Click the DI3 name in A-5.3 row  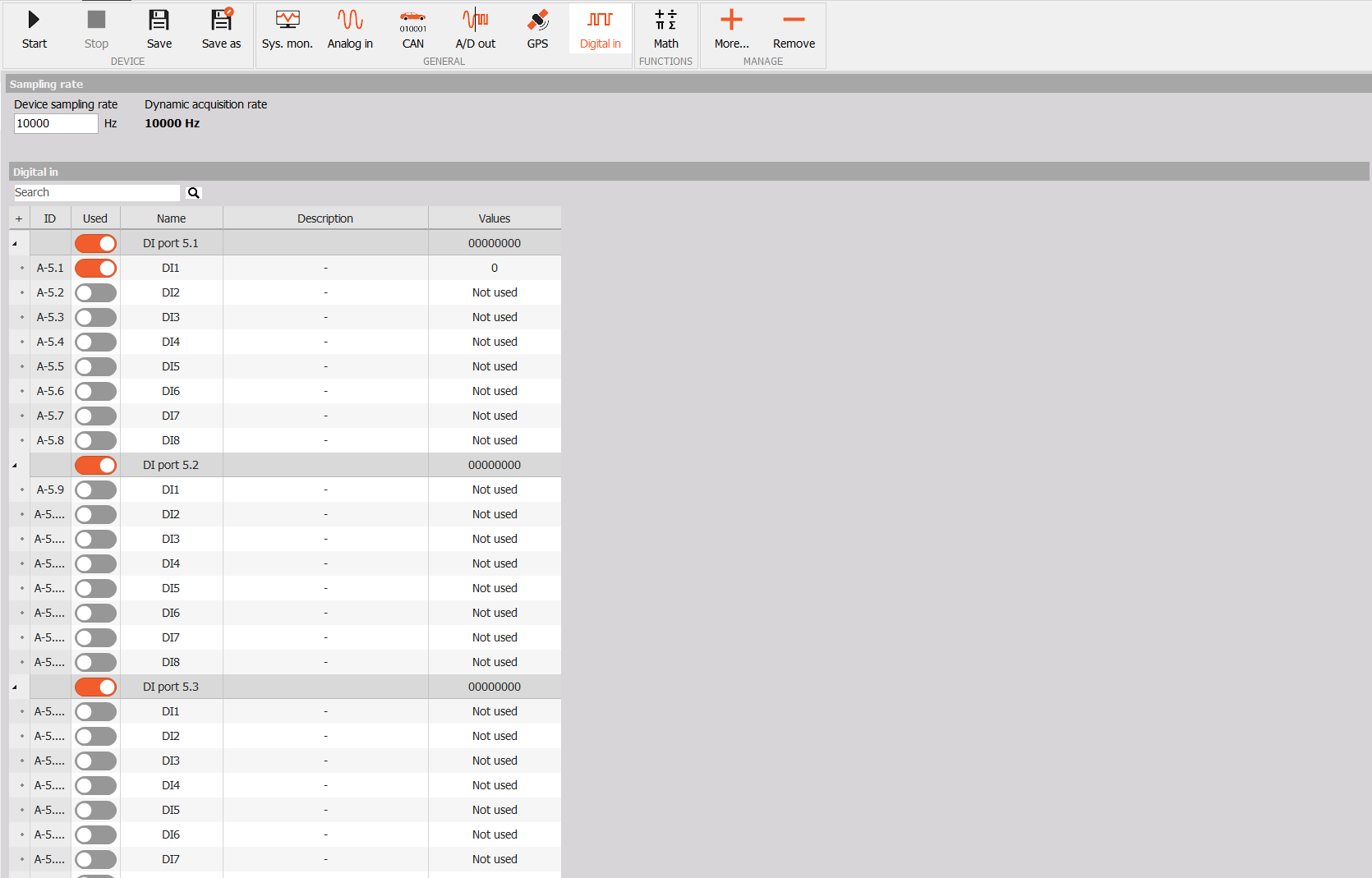tap(171, 317)
